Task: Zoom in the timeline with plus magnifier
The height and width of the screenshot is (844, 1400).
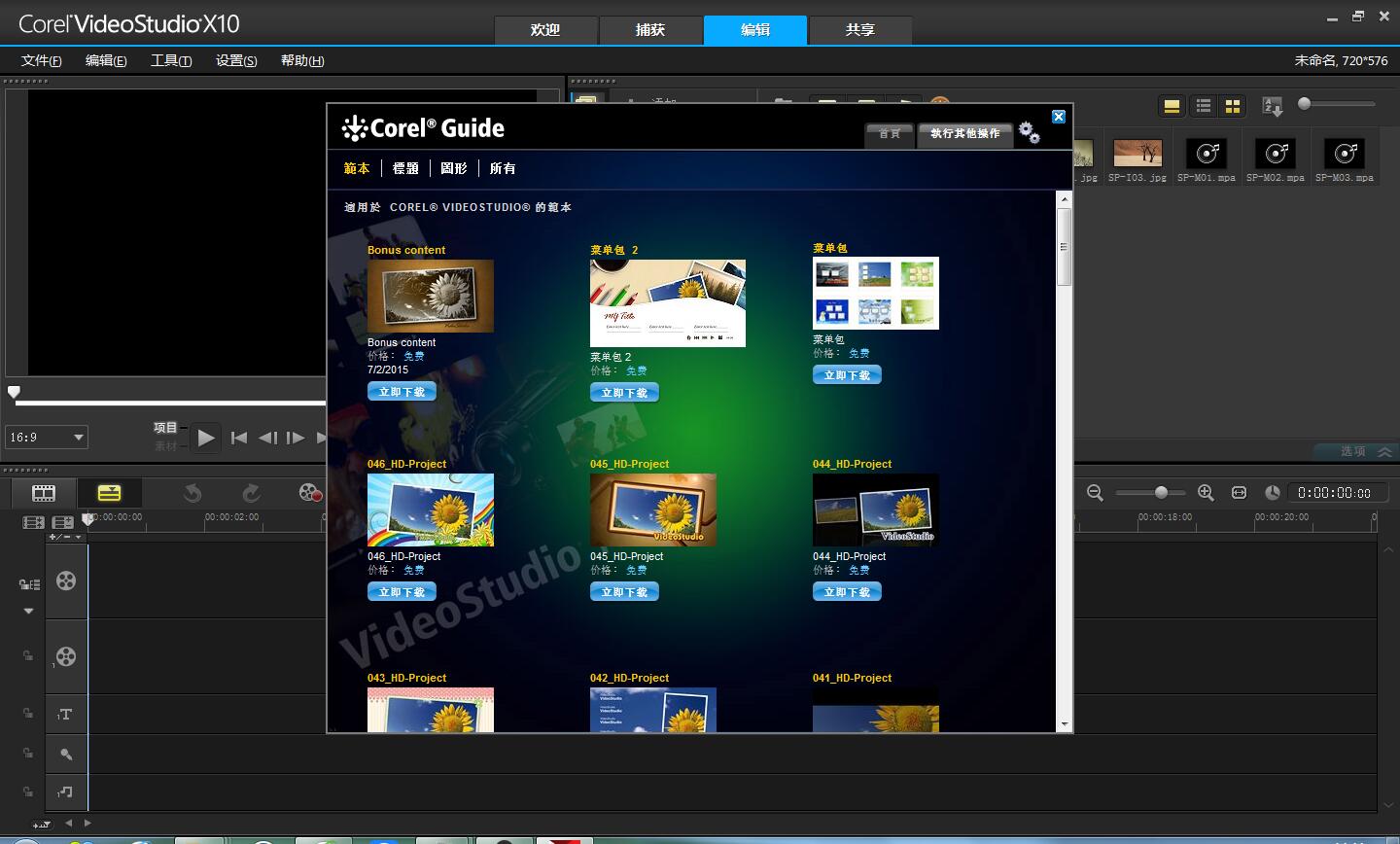Action: tap(1206, 493)
